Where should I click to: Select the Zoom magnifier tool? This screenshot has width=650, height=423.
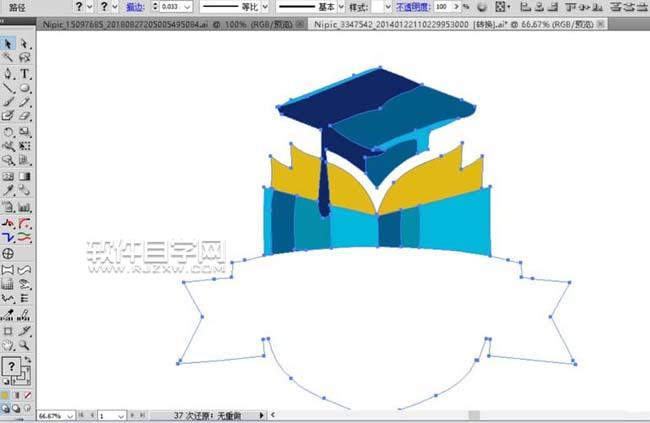point(24,345)
